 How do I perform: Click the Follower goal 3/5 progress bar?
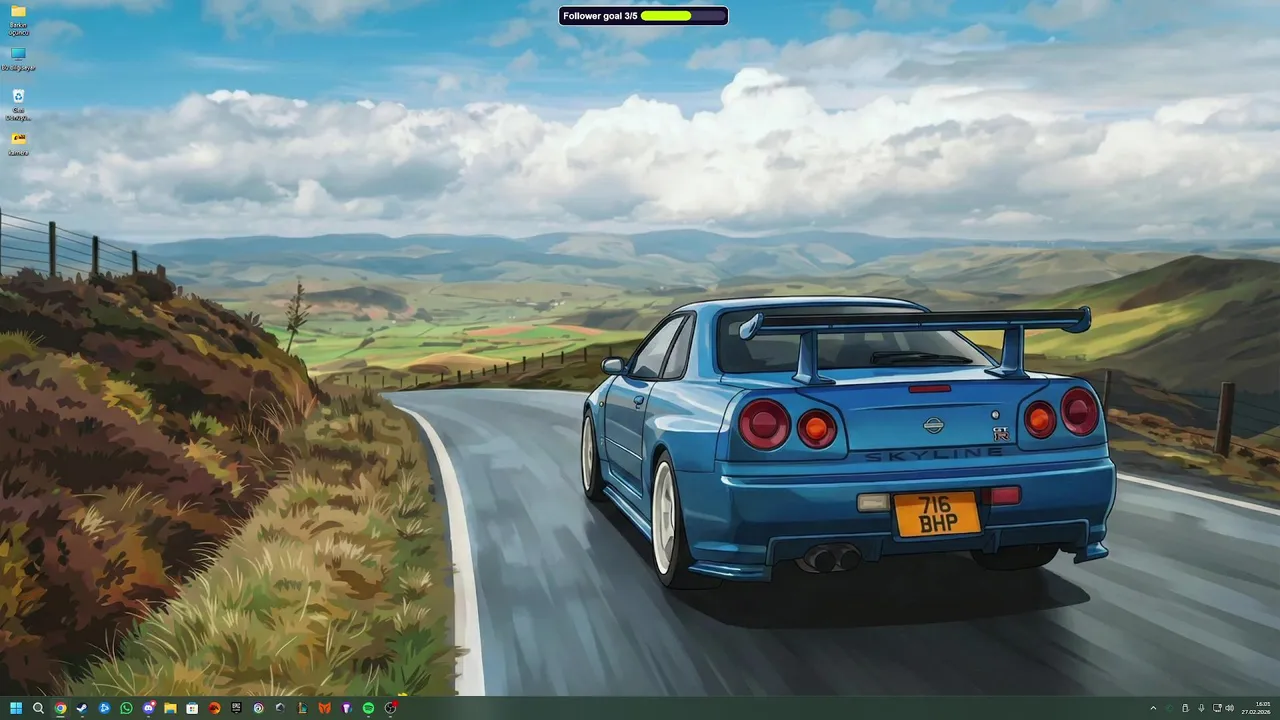682,16
